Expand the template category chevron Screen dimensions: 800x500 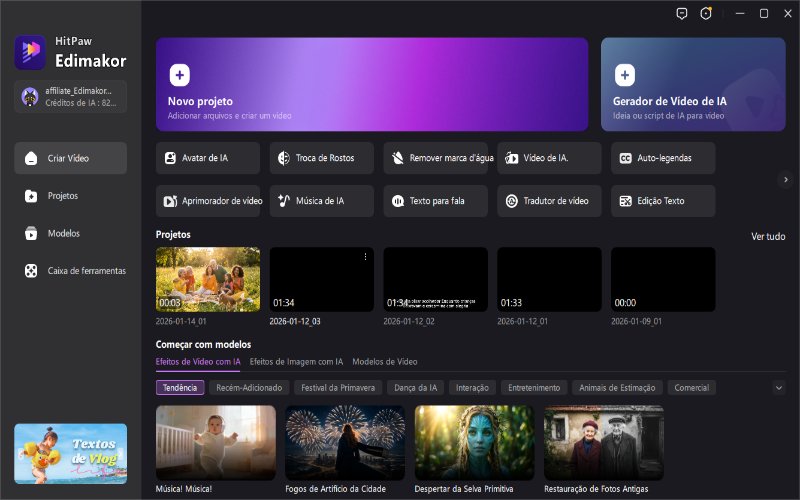tap(779, 388)
